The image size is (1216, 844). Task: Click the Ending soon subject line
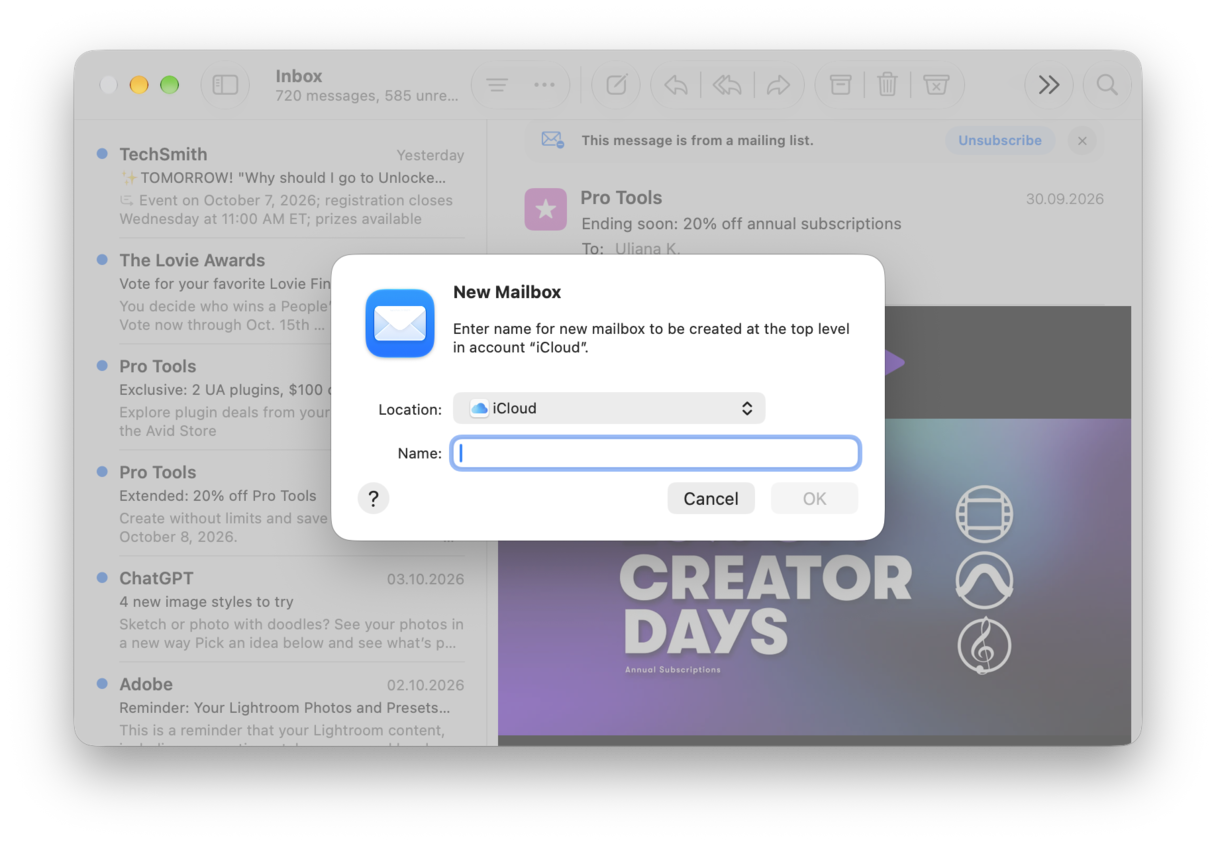(741, 223)
